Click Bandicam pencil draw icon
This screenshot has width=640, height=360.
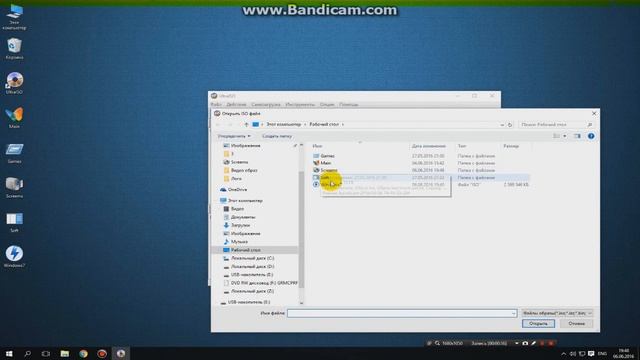coord(533,344)
